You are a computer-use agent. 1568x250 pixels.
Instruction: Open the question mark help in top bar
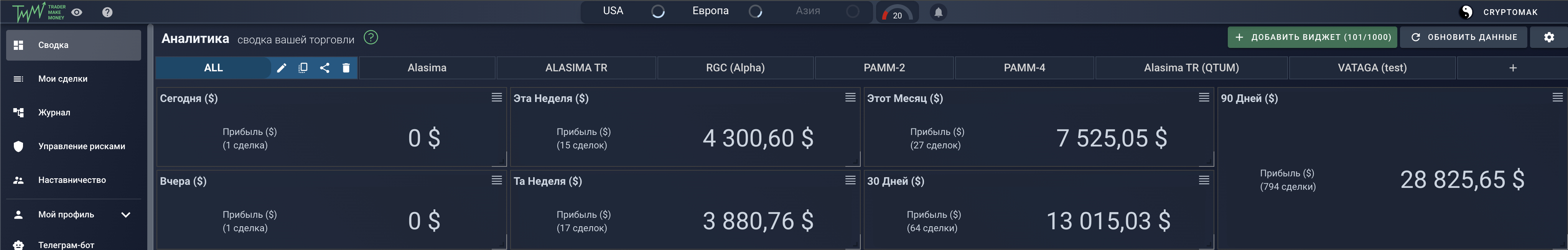(107, 12)
